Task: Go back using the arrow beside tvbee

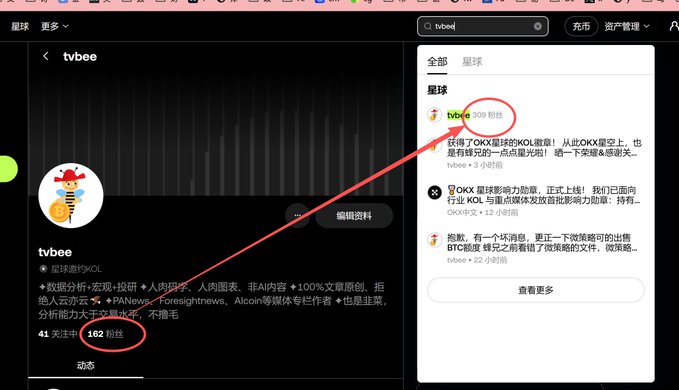Action: [x=45, y=56]
